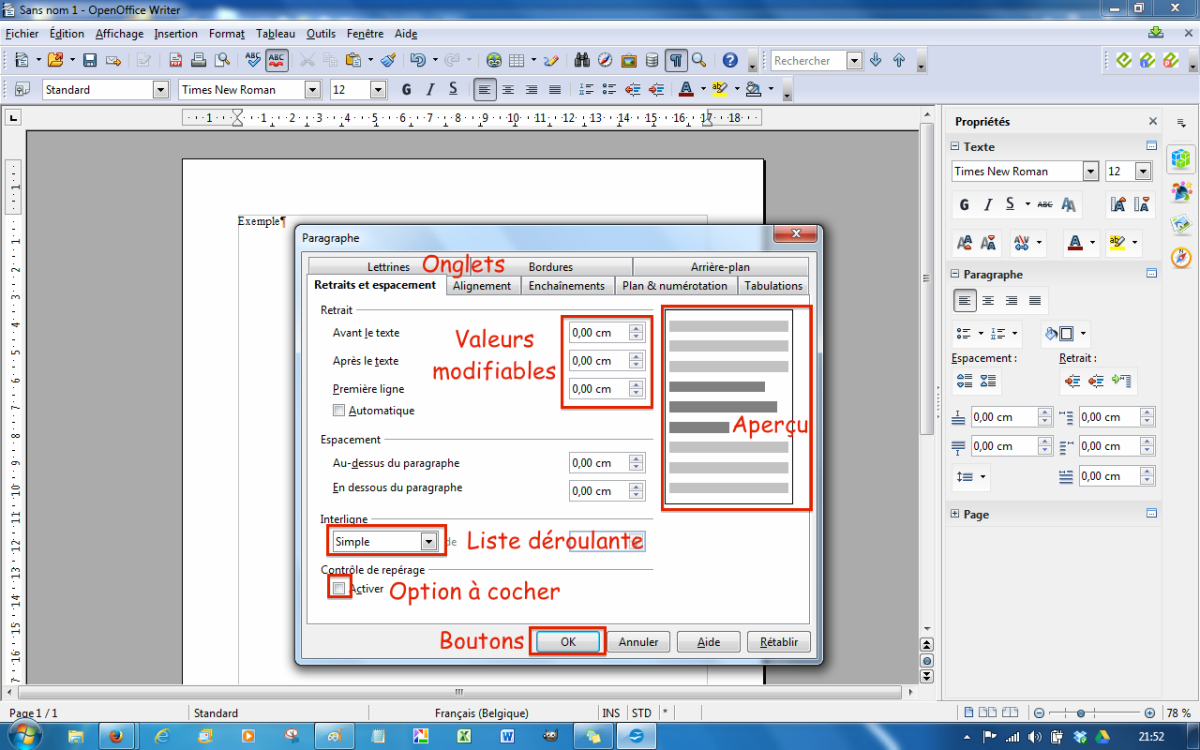Click the Format Paintbrush icon
The width and height of the screenshot is (1200, 750).
tap(389, 61)
